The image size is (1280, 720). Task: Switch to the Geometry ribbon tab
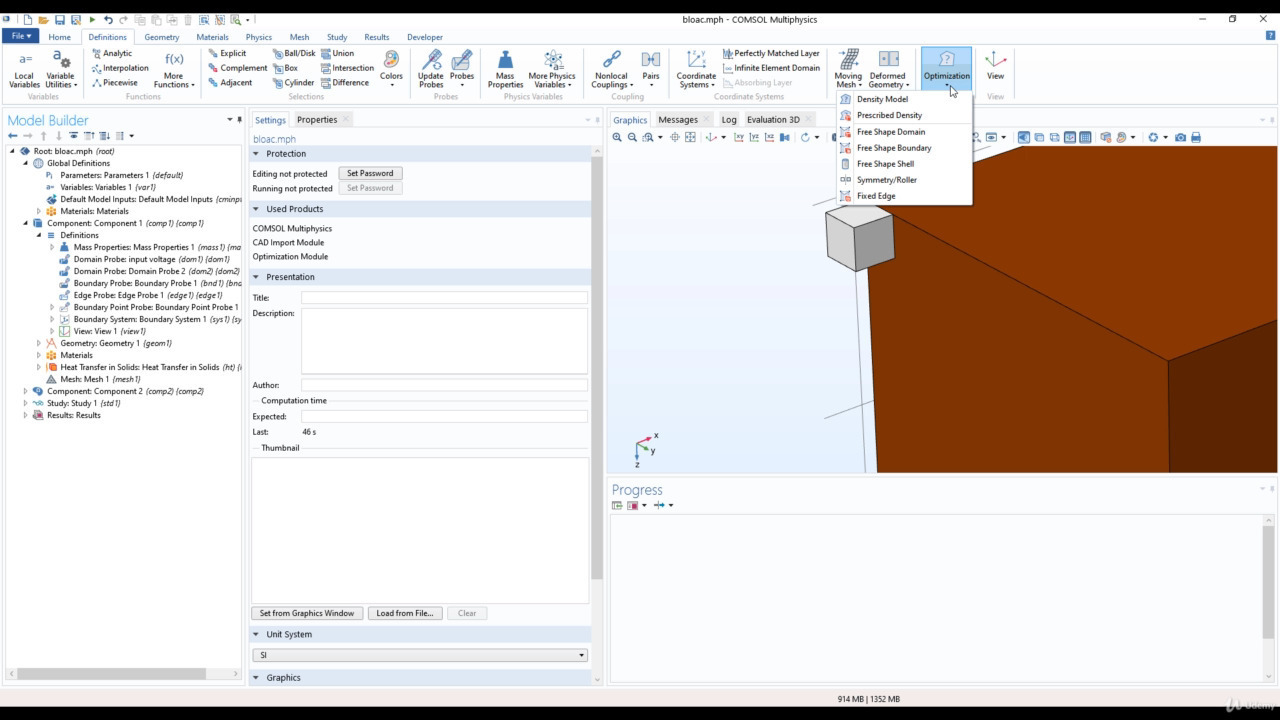point(161,37)
